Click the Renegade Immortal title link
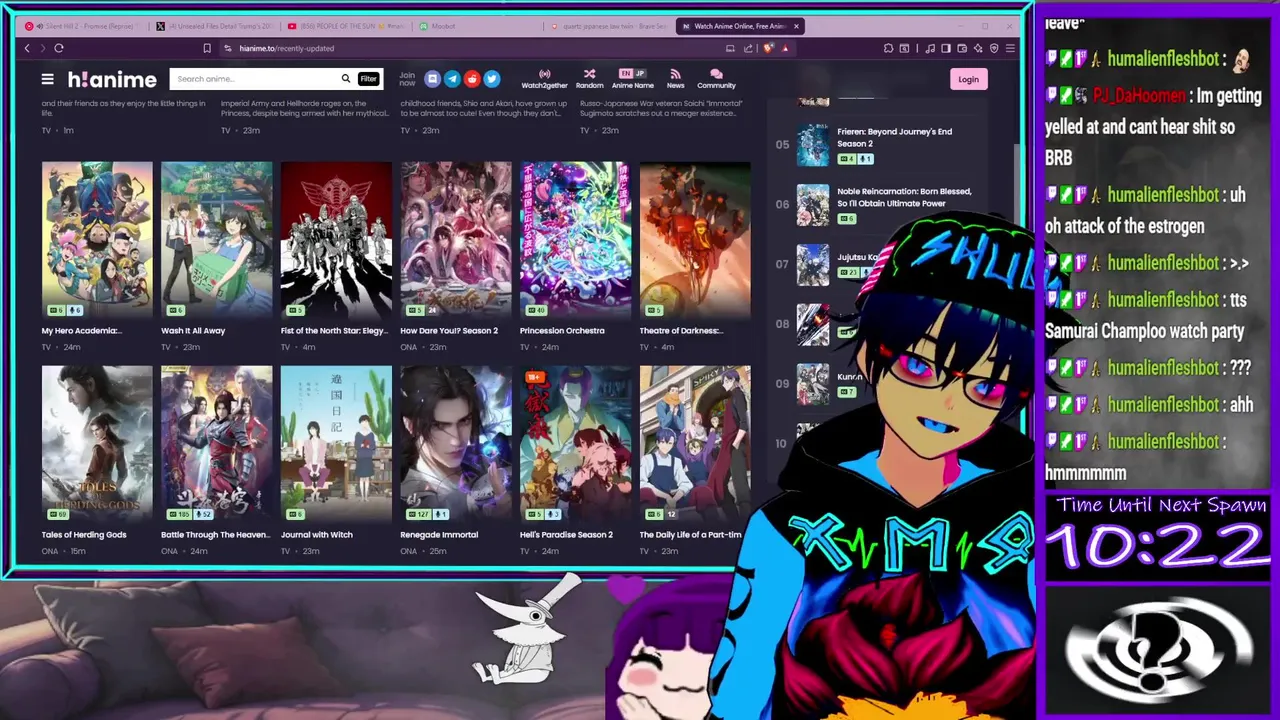This screenshot has height=720, width=1280. [439, 535]
